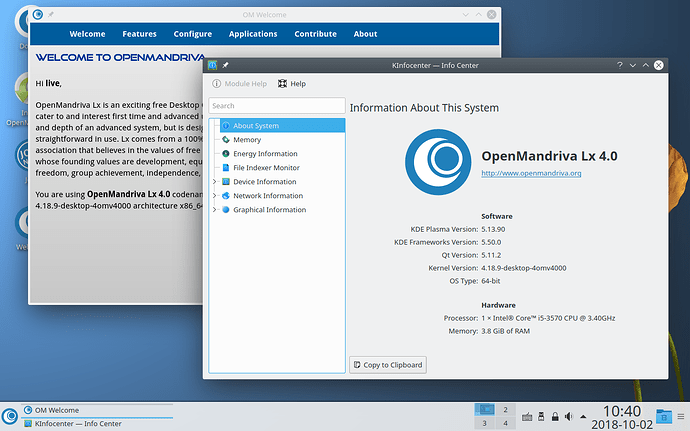Screen dimensions: 690x431
Task: Focus the KInfocenter Search field
Action: [277, 106]
